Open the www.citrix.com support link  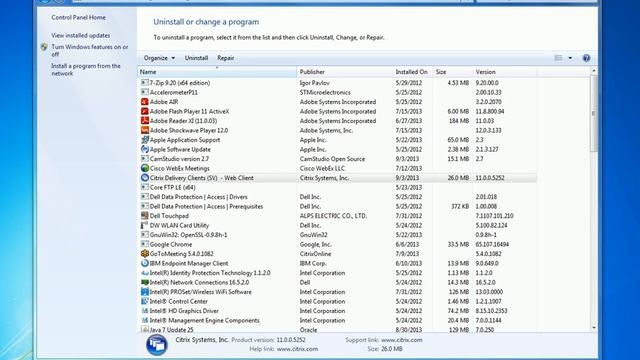pos(402,340)
